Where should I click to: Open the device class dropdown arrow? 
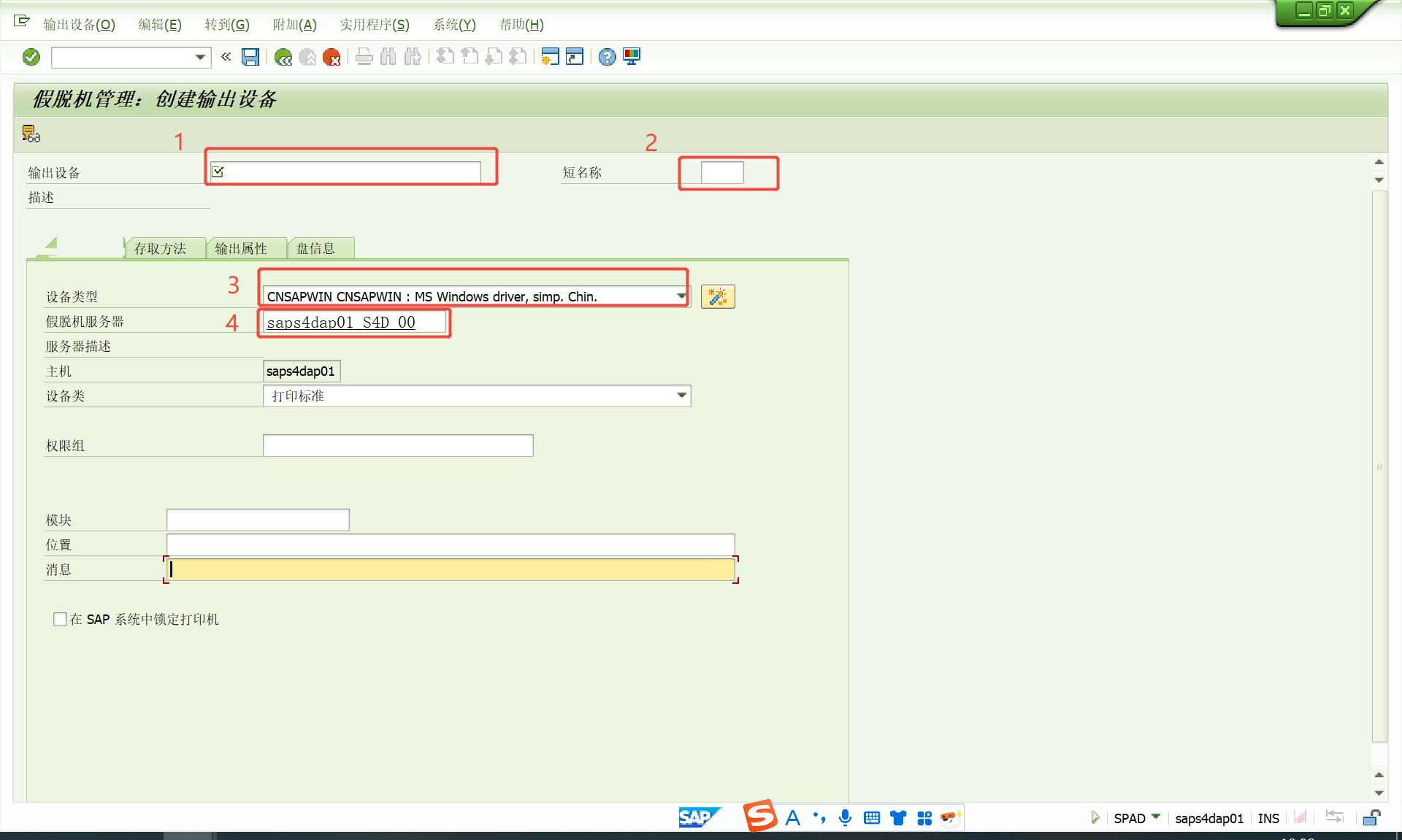tap(681, 396)
